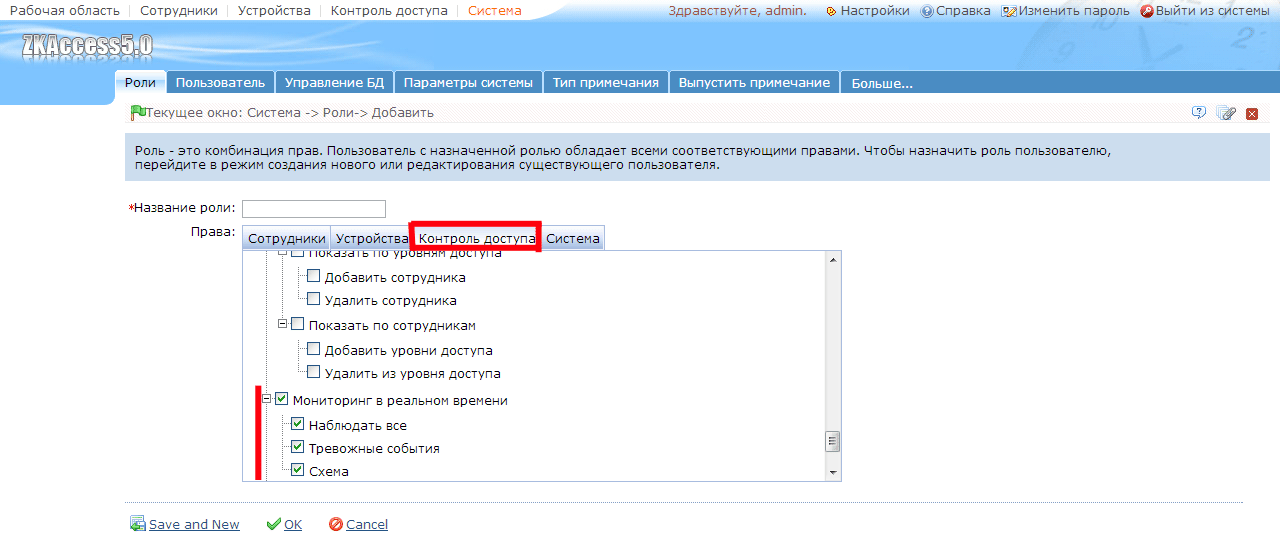
Task: Switch to the Пользователь tab
Action: tap(220, 83)
